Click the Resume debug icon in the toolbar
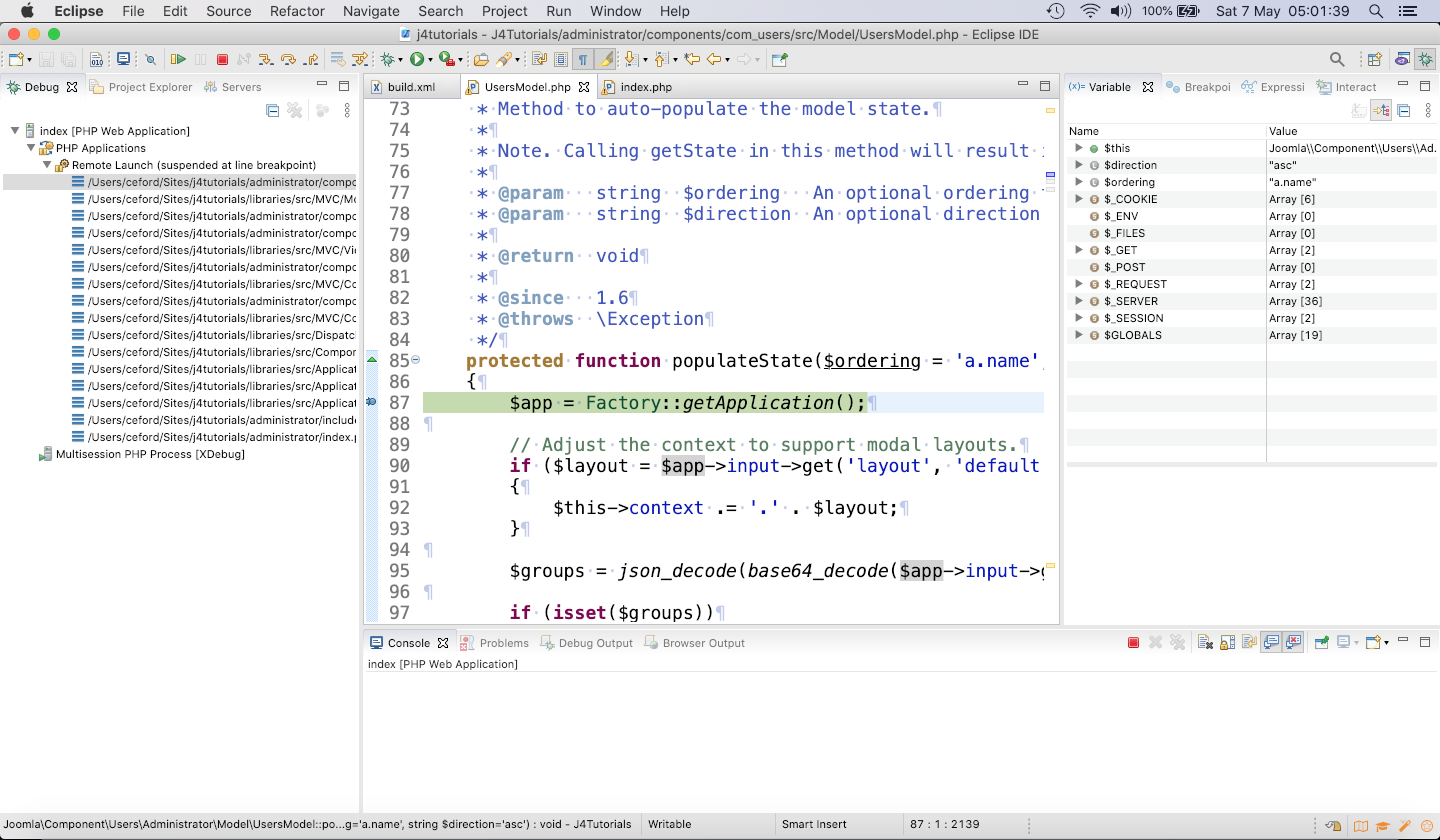 pyautogui.click(x=178, y=60)
